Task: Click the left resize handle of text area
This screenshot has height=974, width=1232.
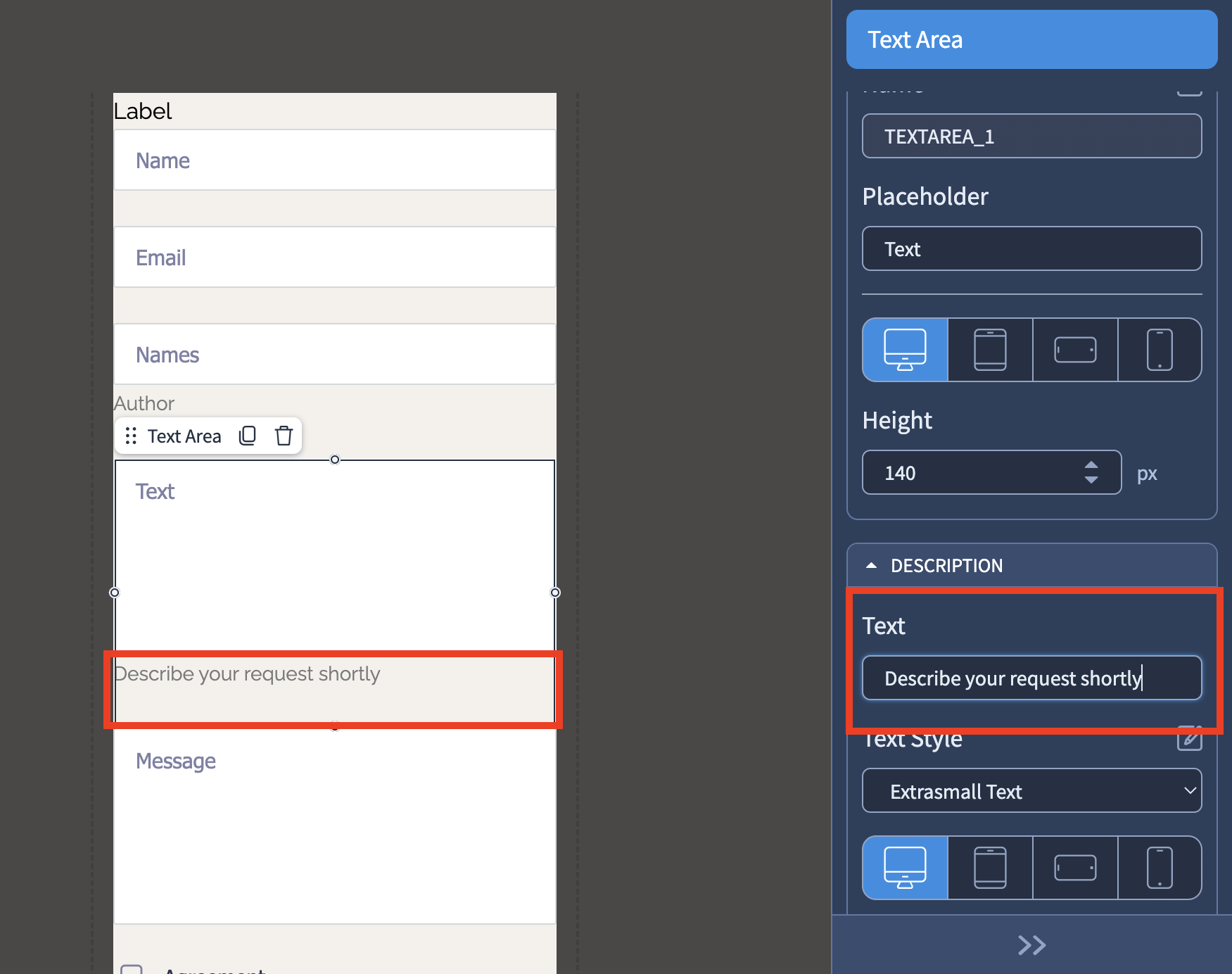Action: pos(115,593)
